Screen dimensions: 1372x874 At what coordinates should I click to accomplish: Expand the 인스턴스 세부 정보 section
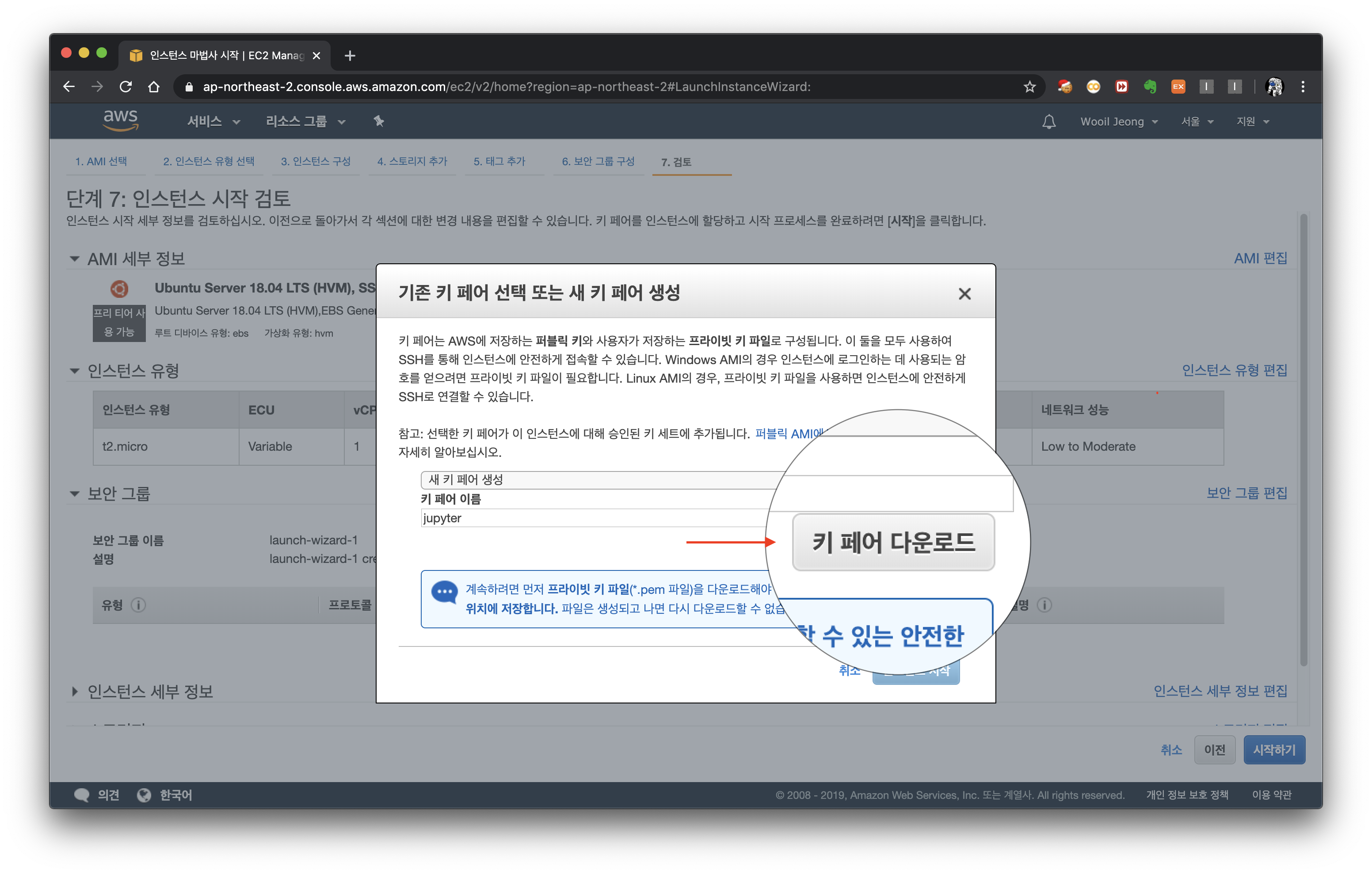[74, 692]
